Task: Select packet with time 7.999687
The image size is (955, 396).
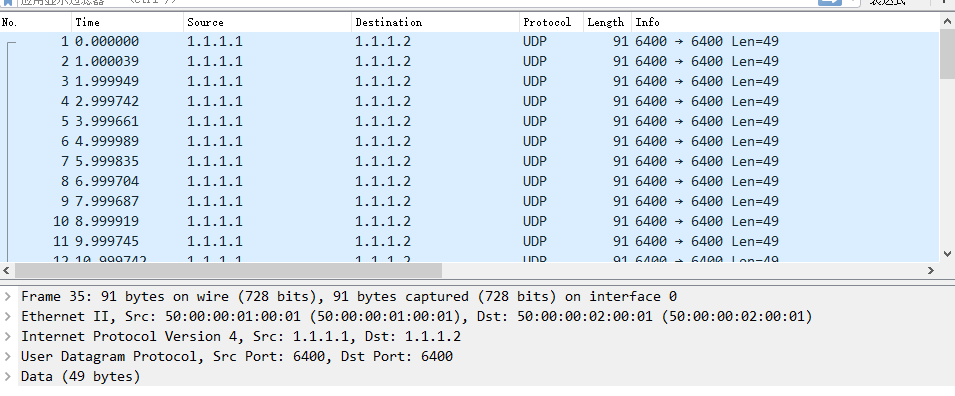Action: tap(470, 202)
